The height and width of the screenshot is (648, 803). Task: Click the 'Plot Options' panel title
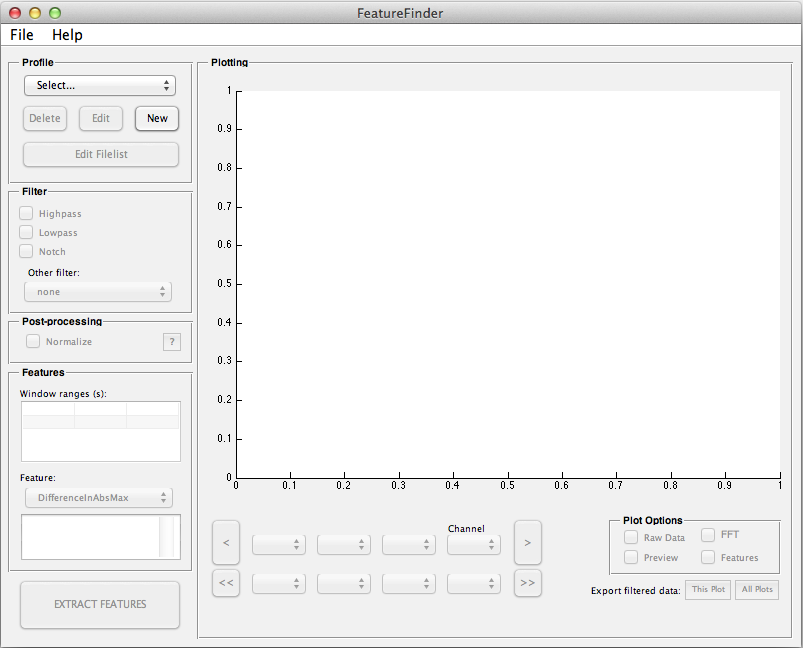[652, 520]
